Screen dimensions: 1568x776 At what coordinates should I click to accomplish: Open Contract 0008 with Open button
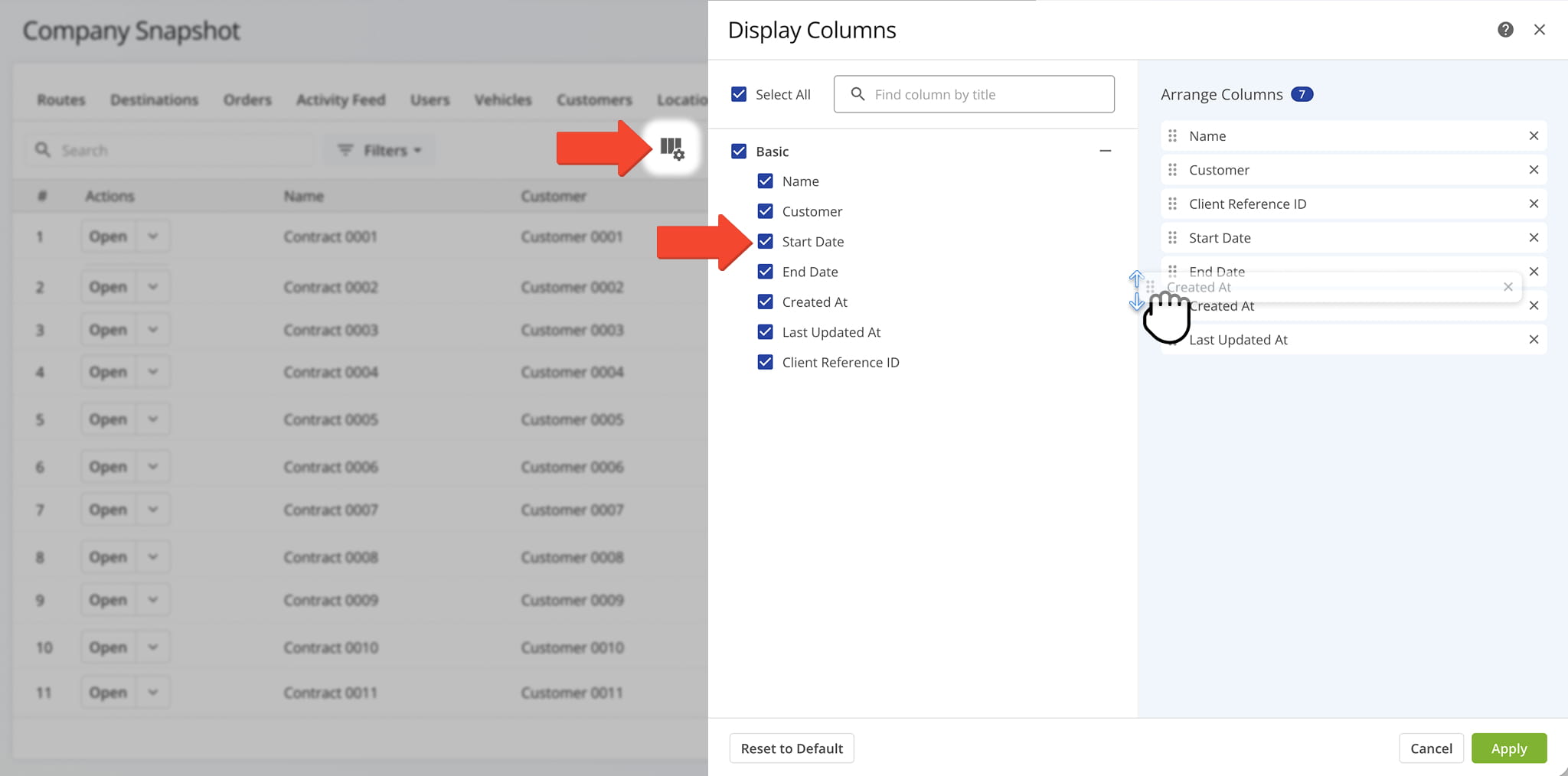108,557
